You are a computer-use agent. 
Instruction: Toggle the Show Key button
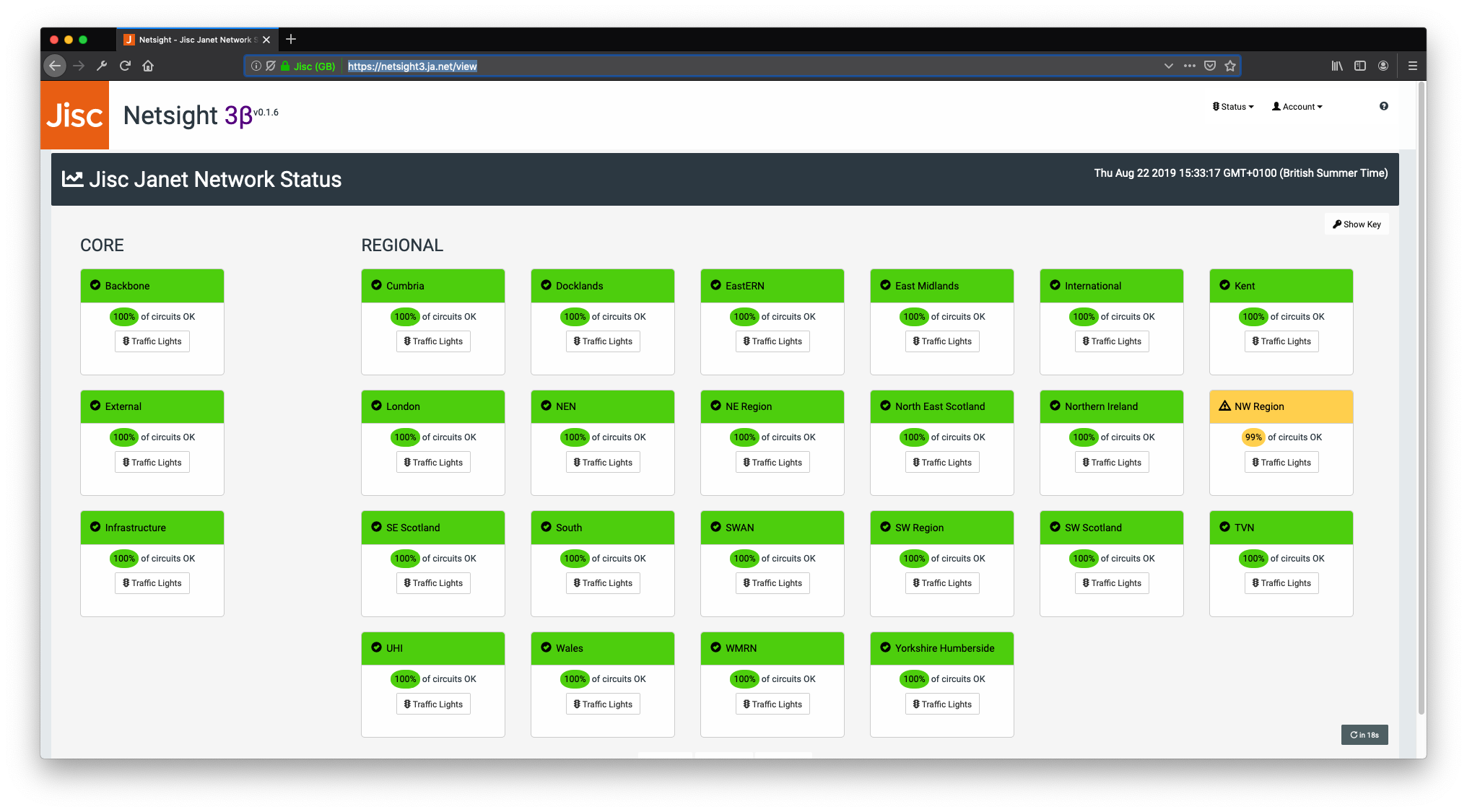1356,224
